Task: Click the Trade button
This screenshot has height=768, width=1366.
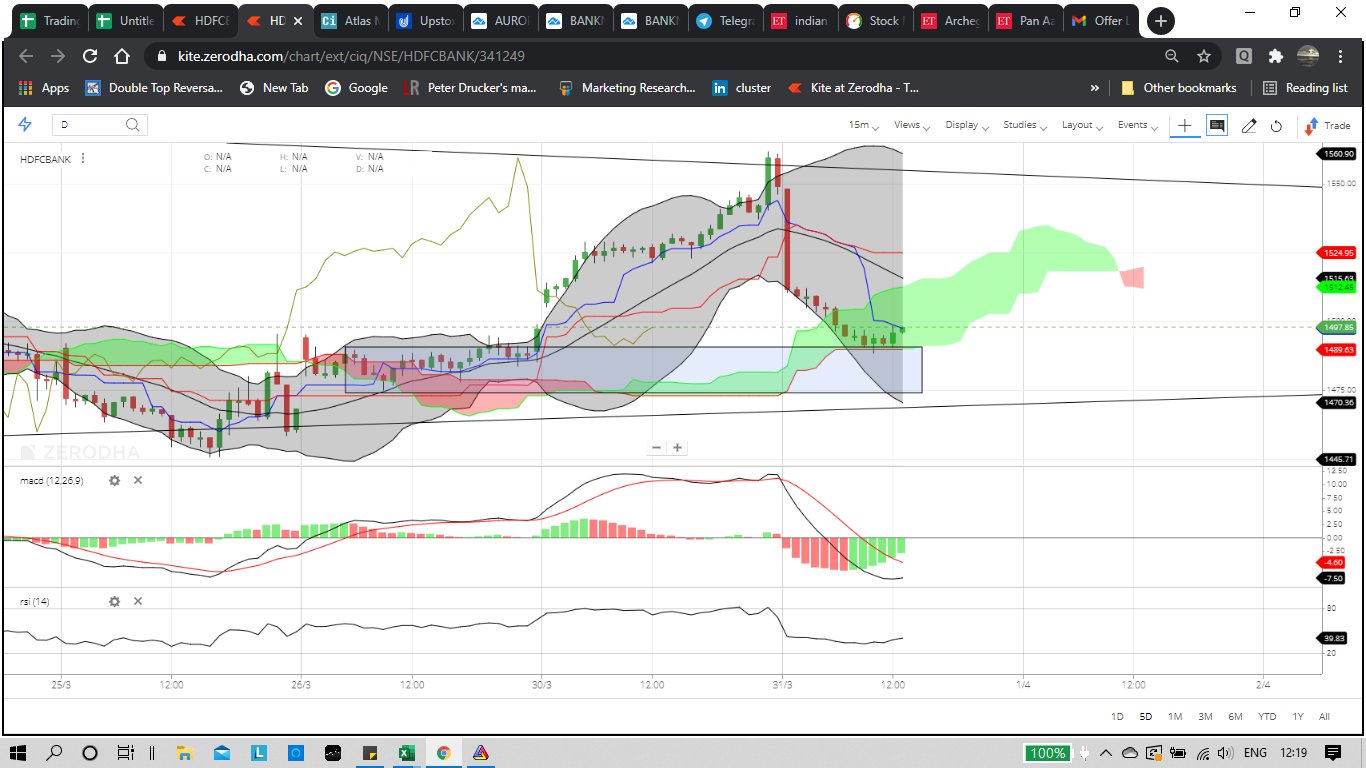Action: tap(1326, 125)
